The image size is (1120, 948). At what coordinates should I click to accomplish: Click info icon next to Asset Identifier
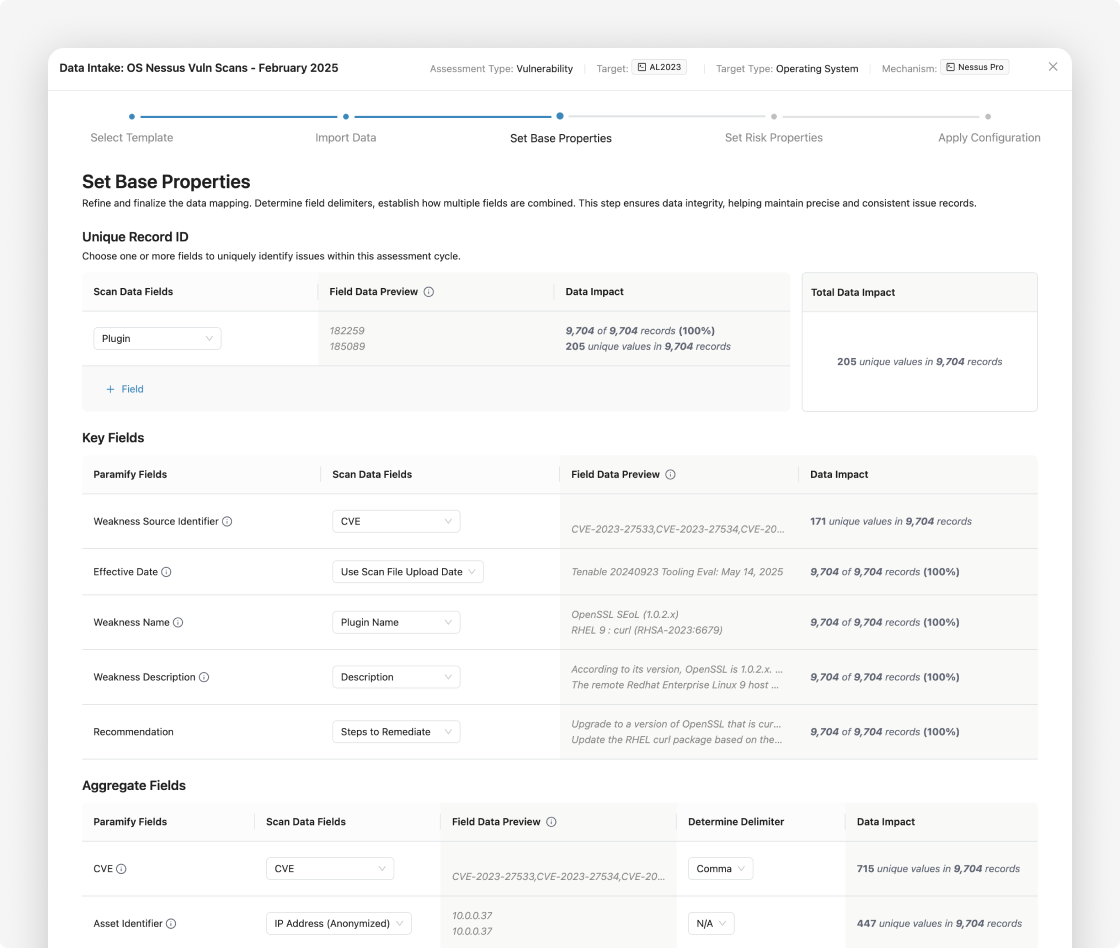(x=171, y=924)
